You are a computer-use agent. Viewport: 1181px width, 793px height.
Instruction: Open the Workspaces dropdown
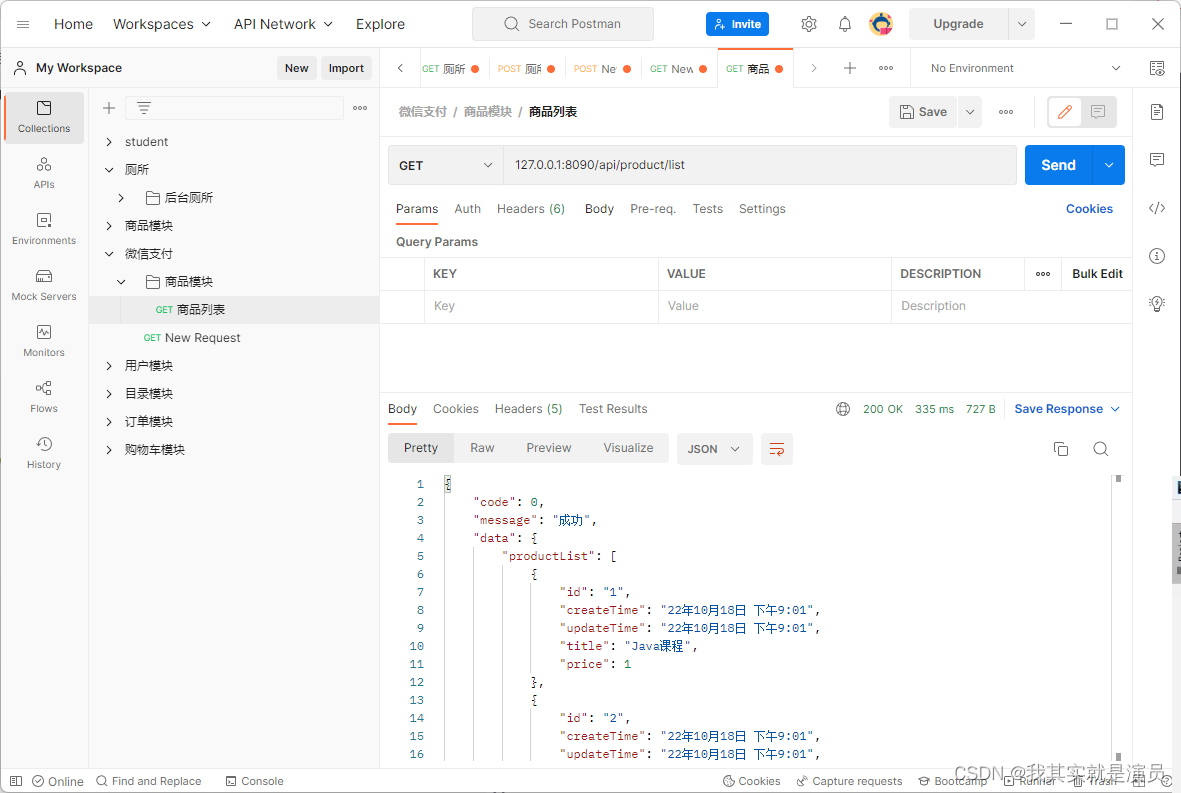(x=162, y=24)
